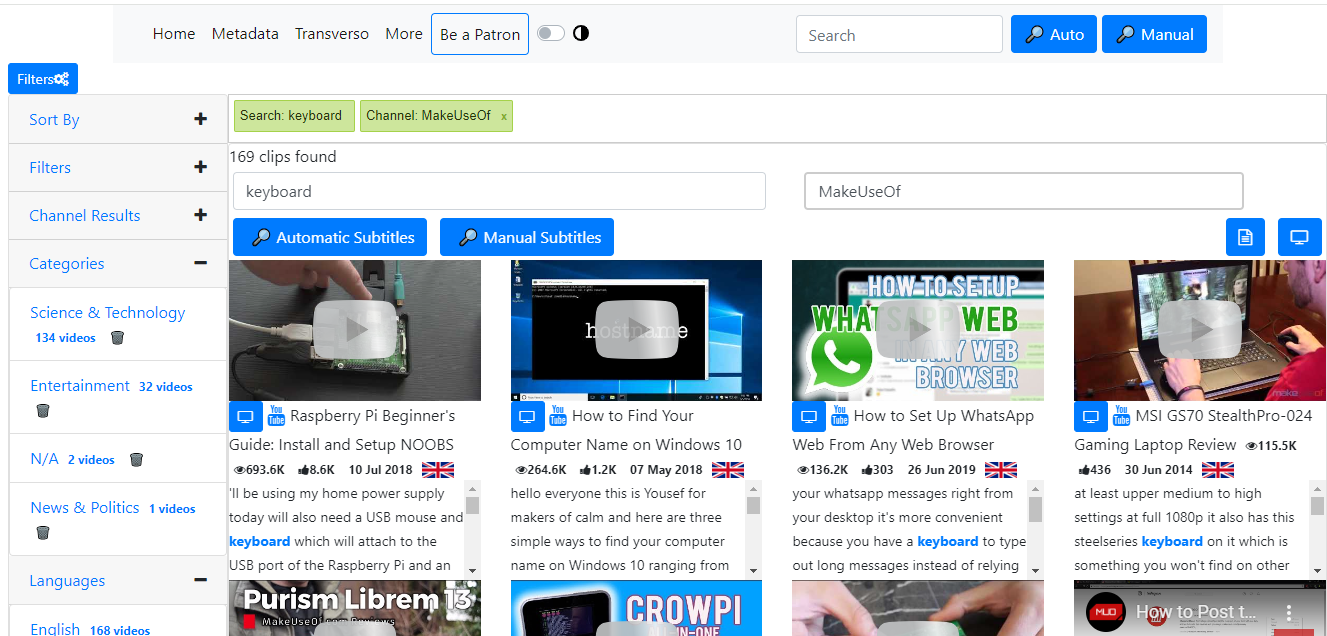Click the contrast half-circle icon in navbar
The width and height of the screenshot is (1327, 636).
(581, 33)
